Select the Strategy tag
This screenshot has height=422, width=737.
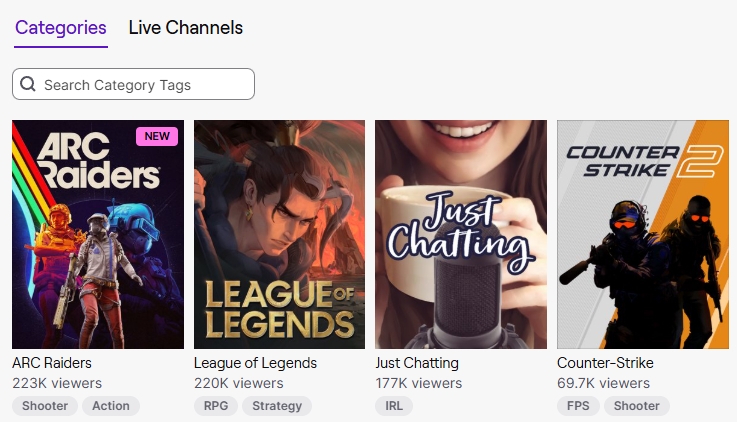coord(277,406)
